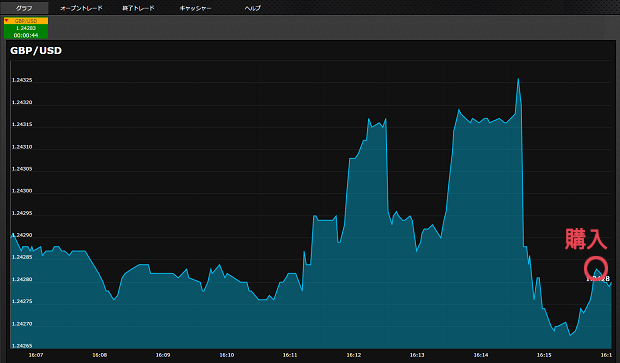Image resolution: width=620 pixels, height=363 pixels.
Task: Go to the キャッシャー tab
Action: click(x=195, y=8)
